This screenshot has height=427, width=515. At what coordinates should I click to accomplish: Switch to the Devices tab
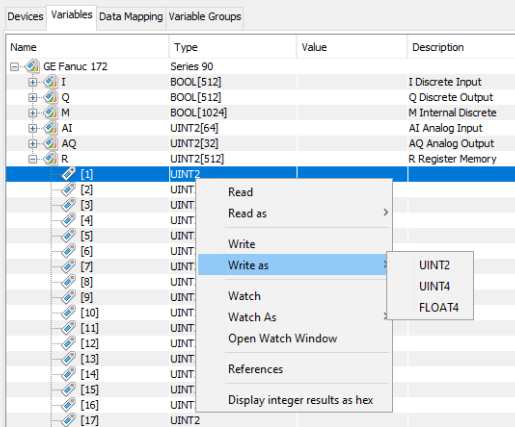point(25,16)
